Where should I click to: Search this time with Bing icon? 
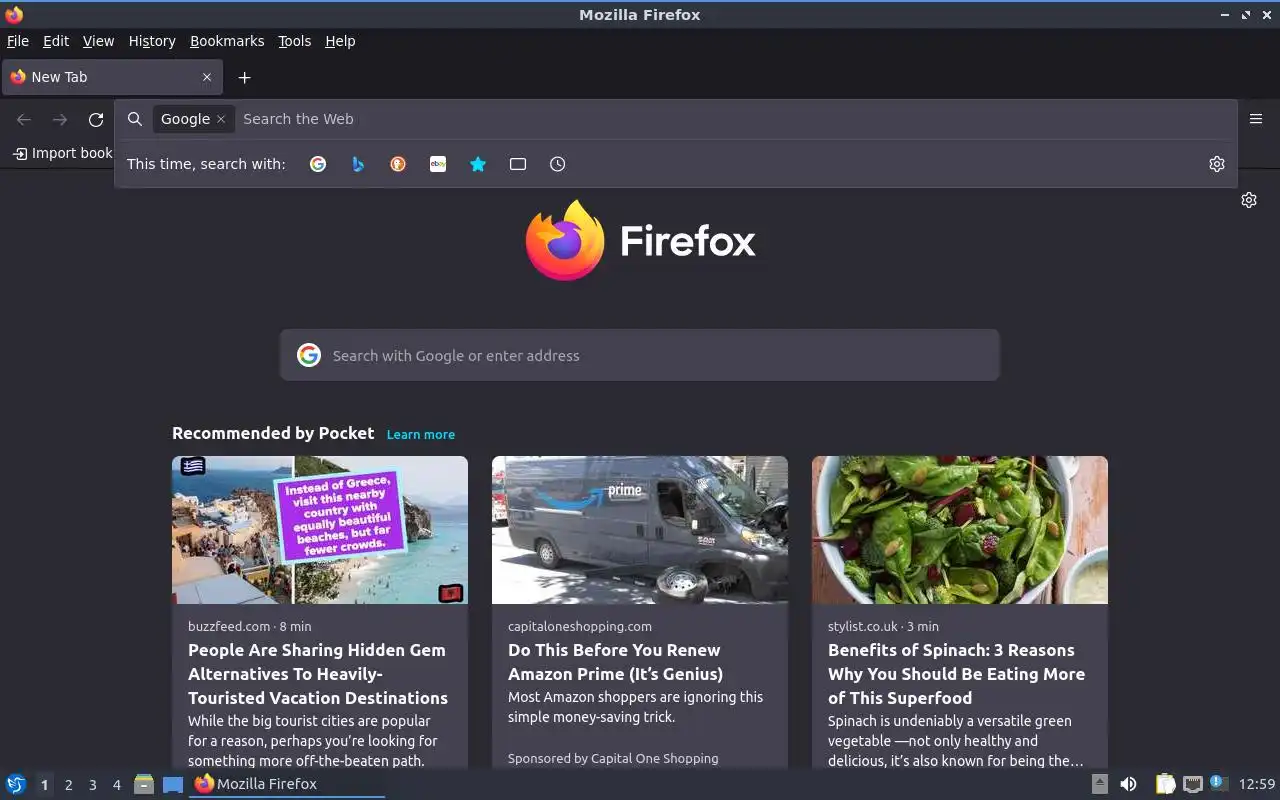click(358, 164)
